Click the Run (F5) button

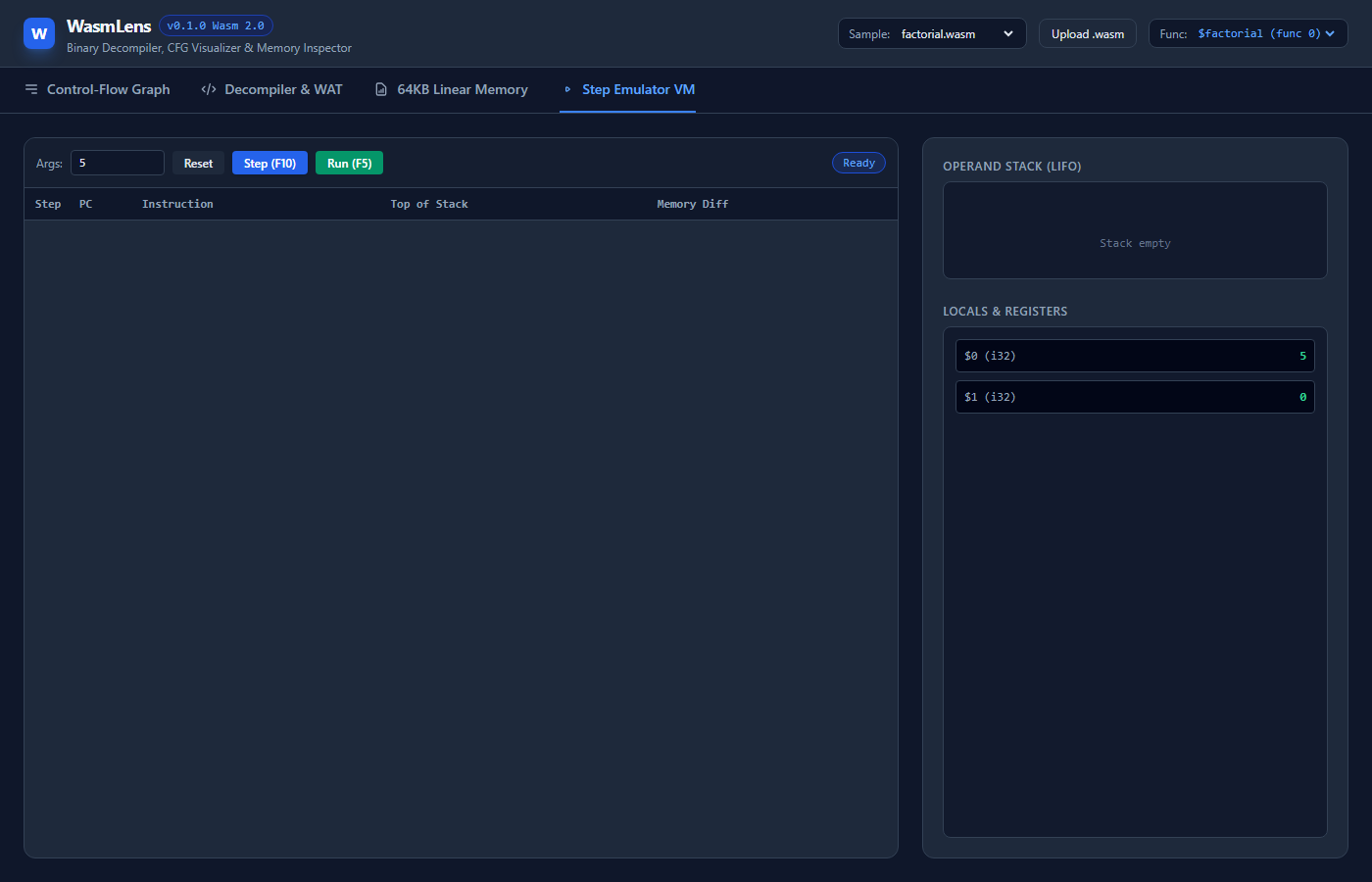click(349, 163)
